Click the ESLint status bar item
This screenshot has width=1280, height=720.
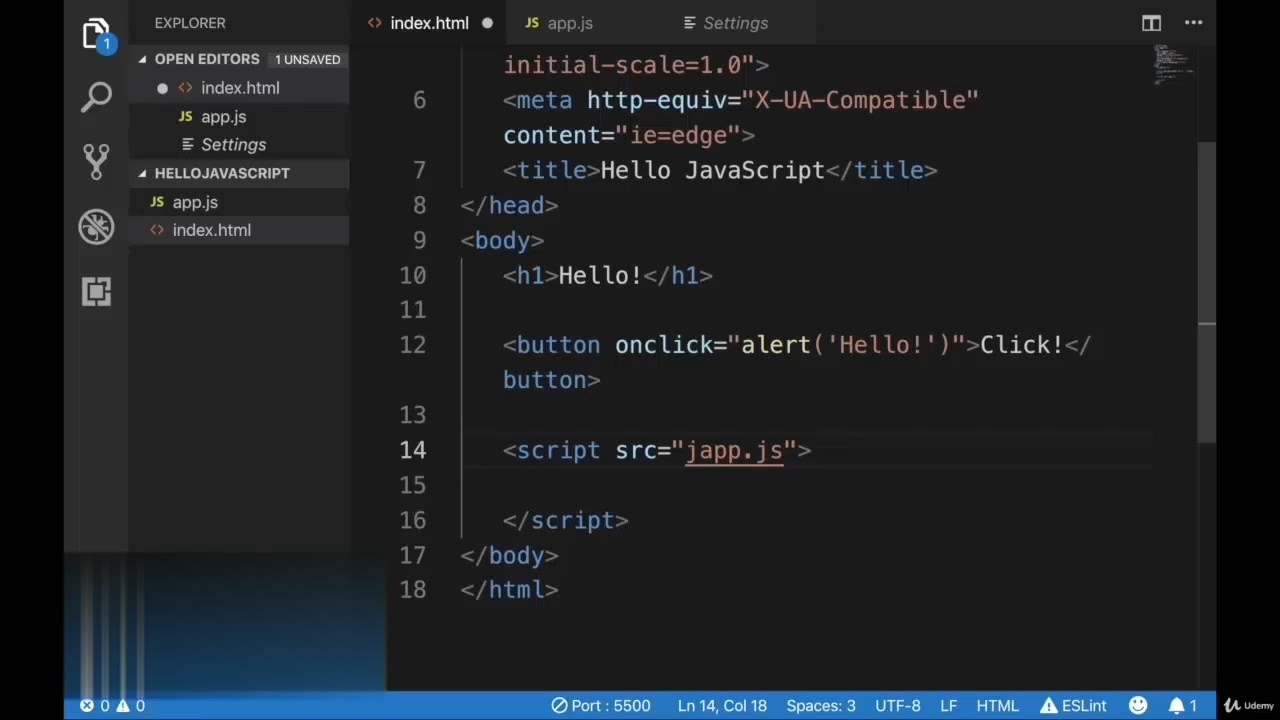[1073, 705]
